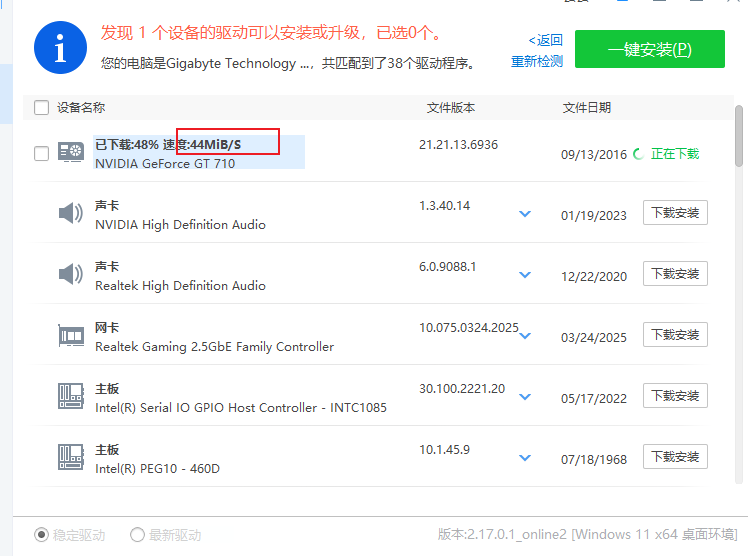Click the NVIDIA High Definition Audio speaker icon
The image size is (748, 556).
coord(70,213)
